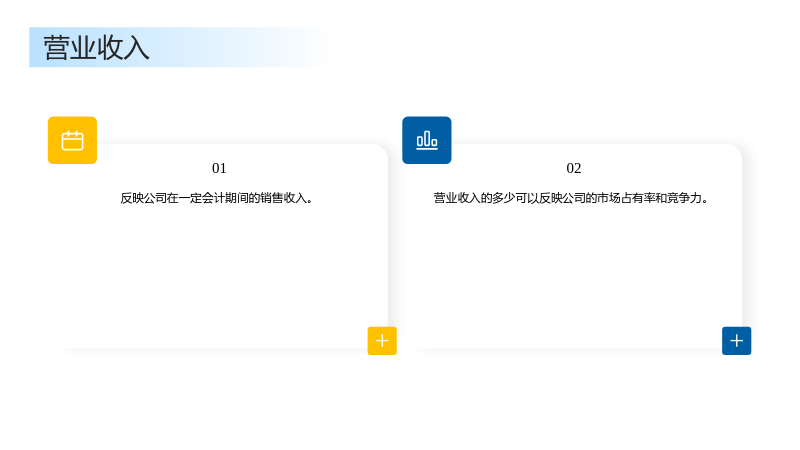
Task: Click the yellow plus button on left card
Action: tap(382, 341)
